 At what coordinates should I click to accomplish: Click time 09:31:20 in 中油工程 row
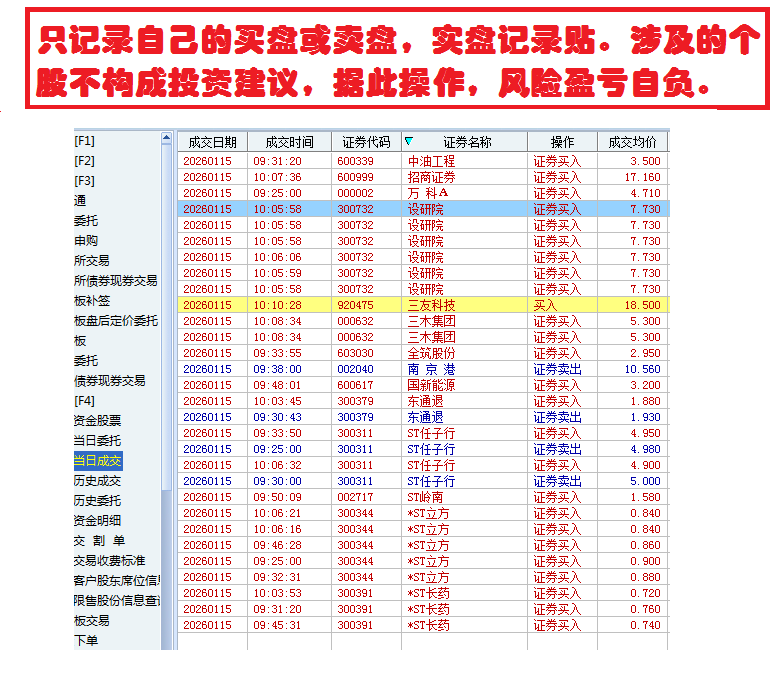(x=277, y=161)
